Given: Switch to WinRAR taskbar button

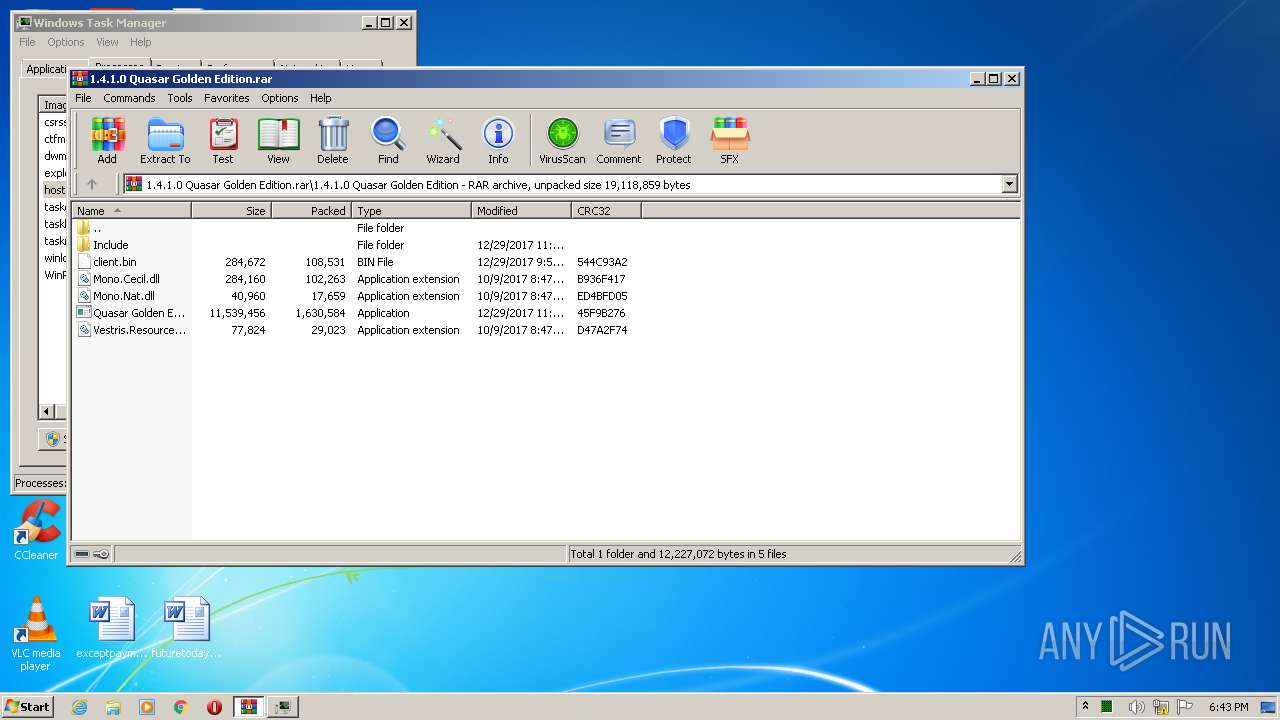Looking at the screenshot, I should [x=248, y=707].
